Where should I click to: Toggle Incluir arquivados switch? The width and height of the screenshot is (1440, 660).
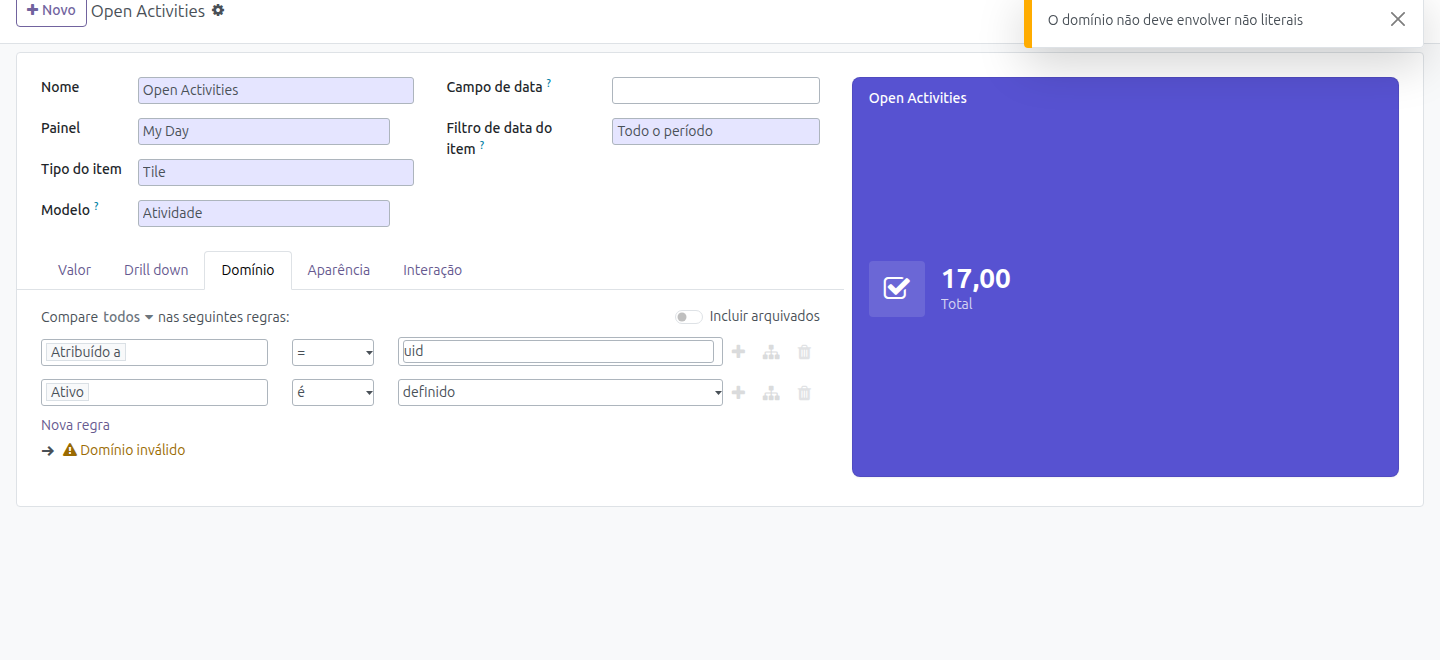(x=689, y=317)
